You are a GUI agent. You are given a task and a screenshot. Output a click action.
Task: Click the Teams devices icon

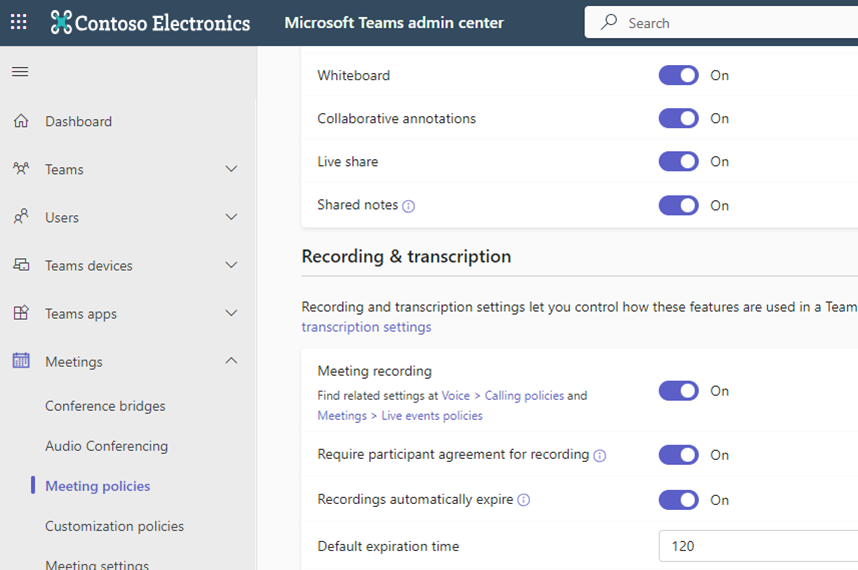(21, 265)
